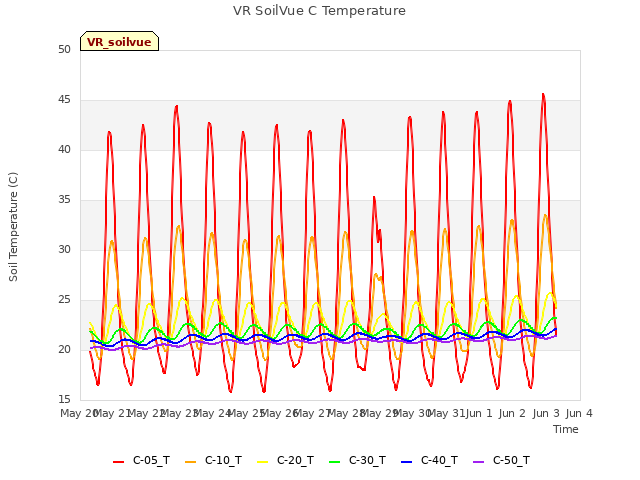Click the Time axis label
The height and width of the screenshot is (480, 640).
566,429
